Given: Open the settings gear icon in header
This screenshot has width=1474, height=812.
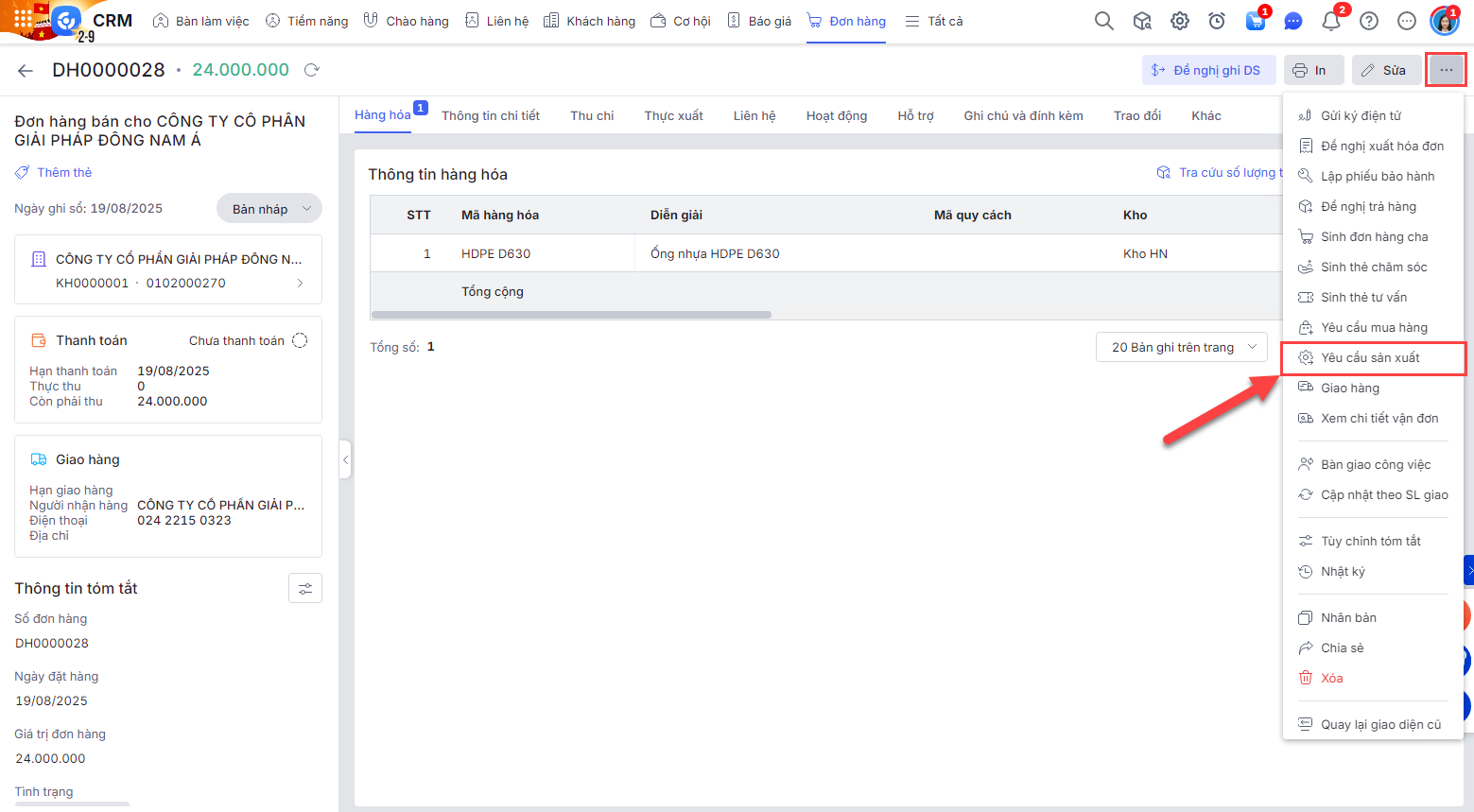Looking at the screenshot, I should [1180, 21].
